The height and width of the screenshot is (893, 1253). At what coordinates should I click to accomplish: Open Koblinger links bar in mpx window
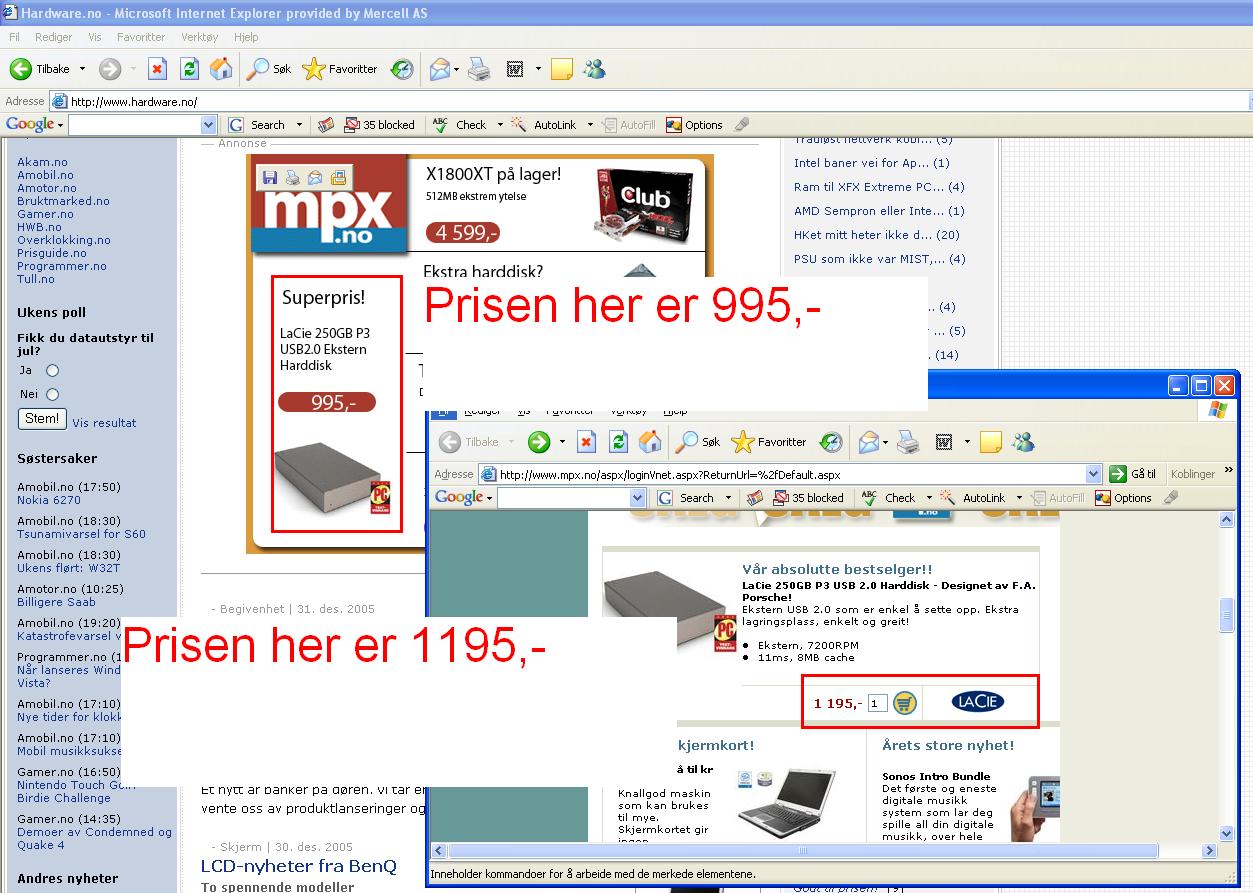pos(1193,474)
